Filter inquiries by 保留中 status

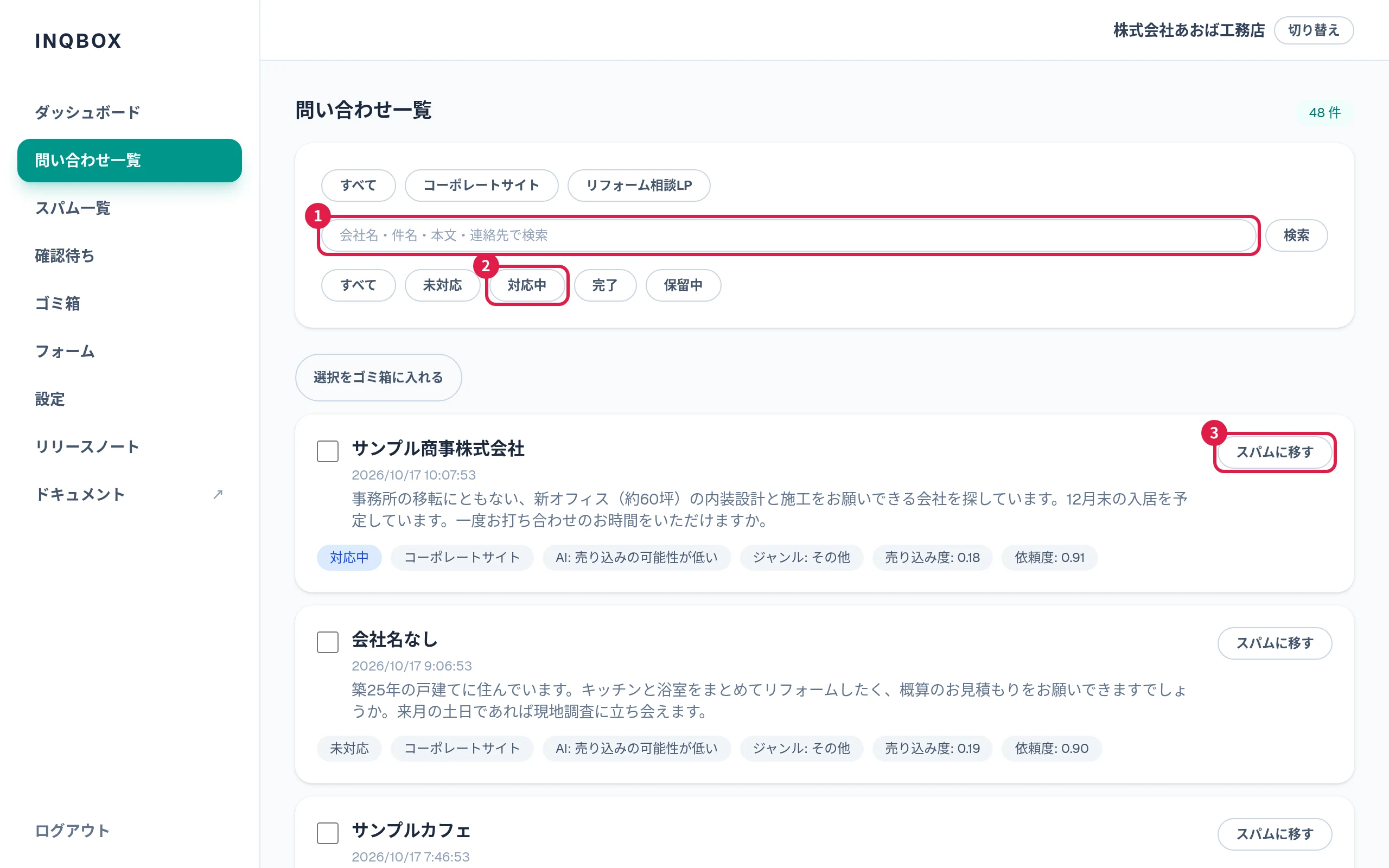coord(683,285)
